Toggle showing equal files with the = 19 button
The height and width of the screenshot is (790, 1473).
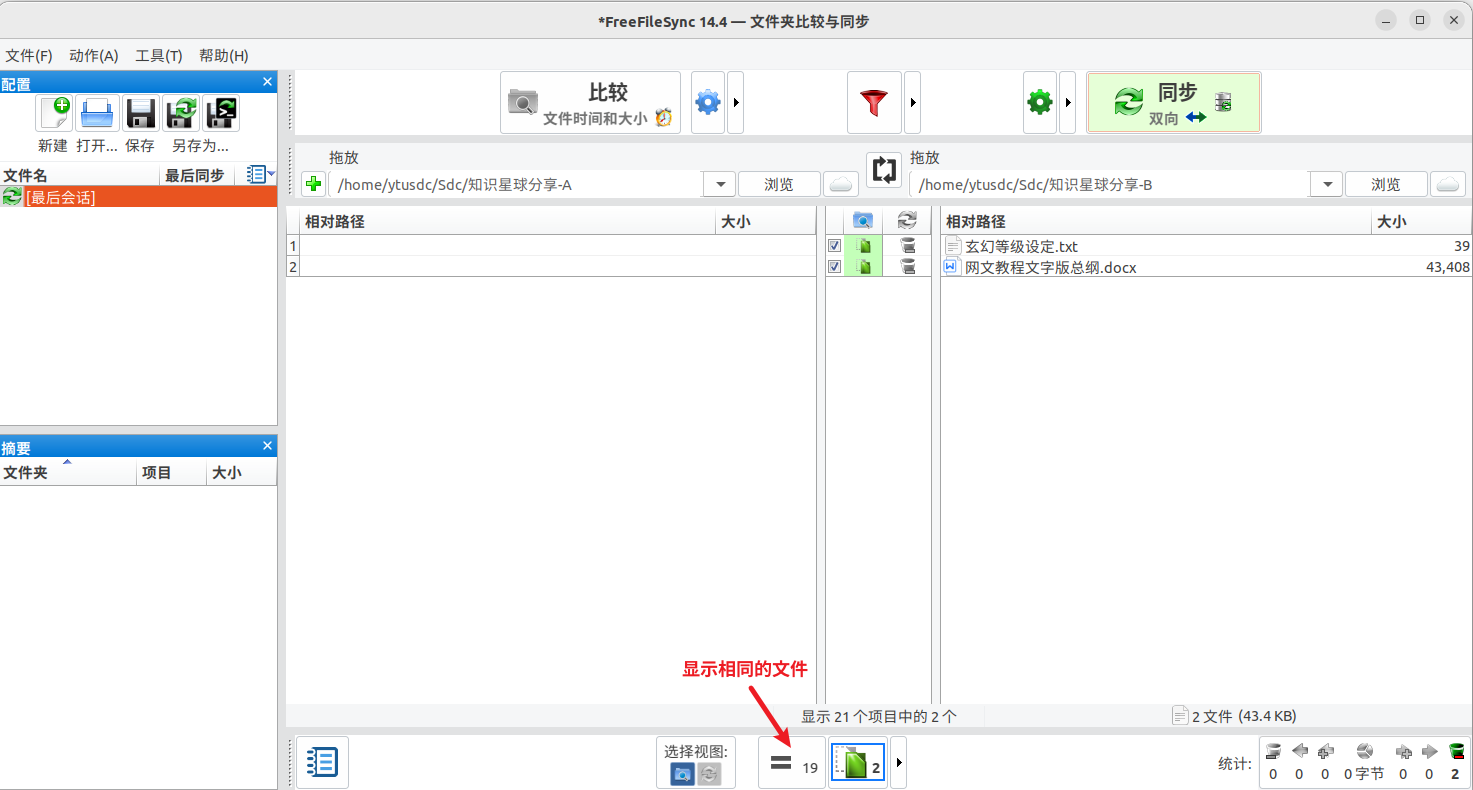click(789, 762)
